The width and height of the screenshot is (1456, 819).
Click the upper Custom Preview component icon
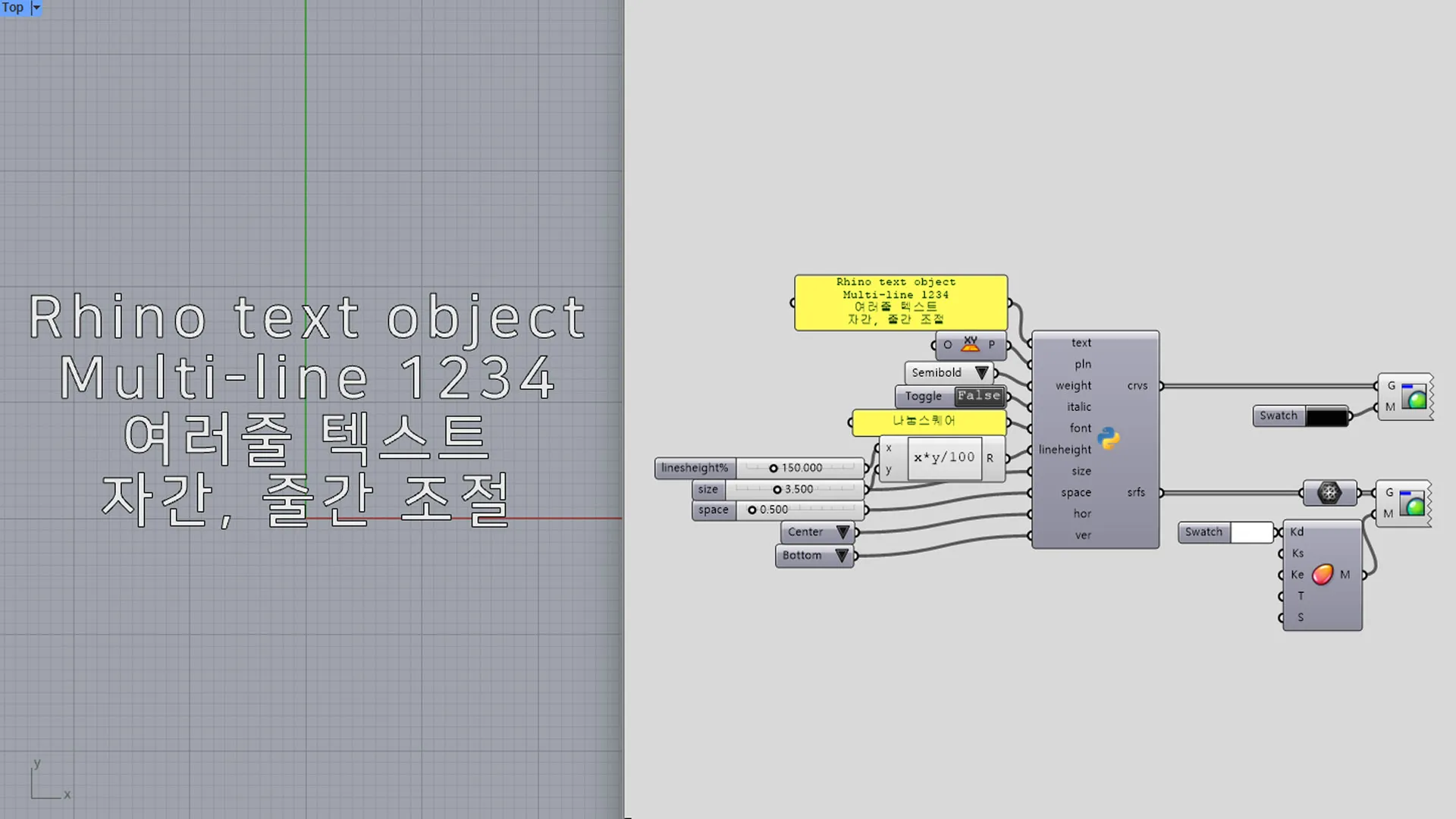pos(1414,396)
